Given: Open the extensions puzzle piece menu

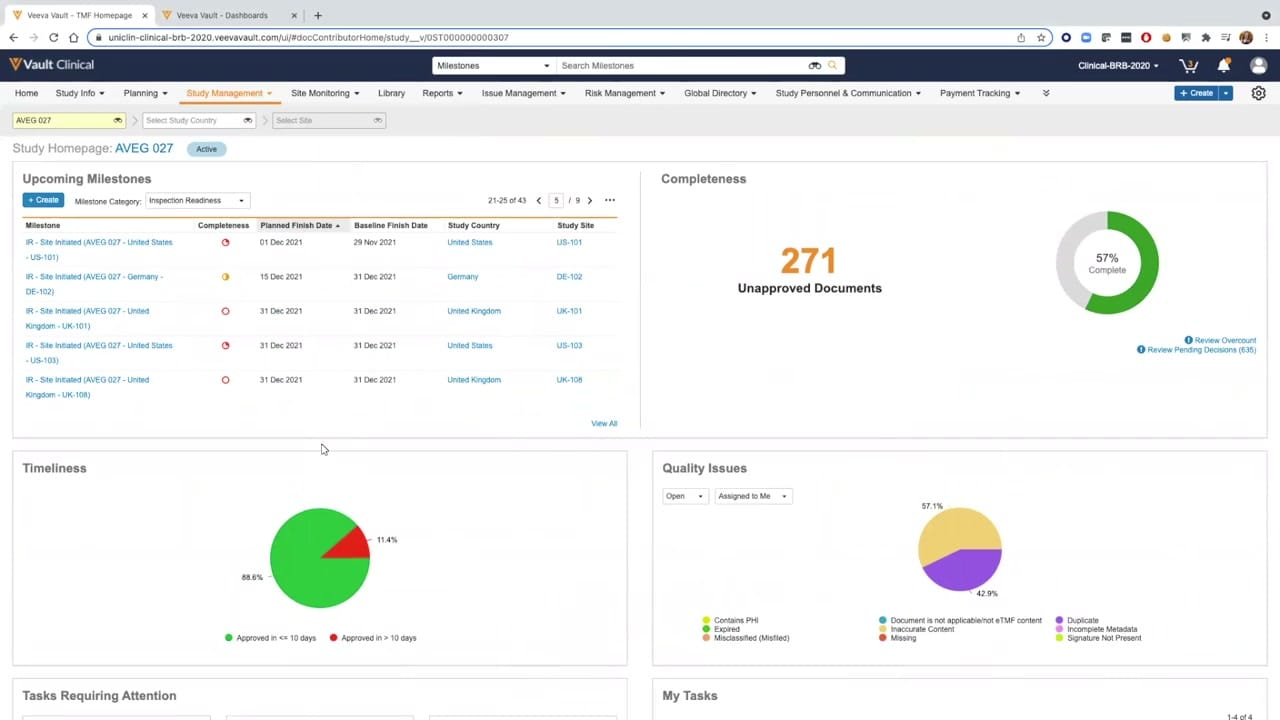Looking at the screenshot, I should pyautogui.click(x=1206, y=37).
